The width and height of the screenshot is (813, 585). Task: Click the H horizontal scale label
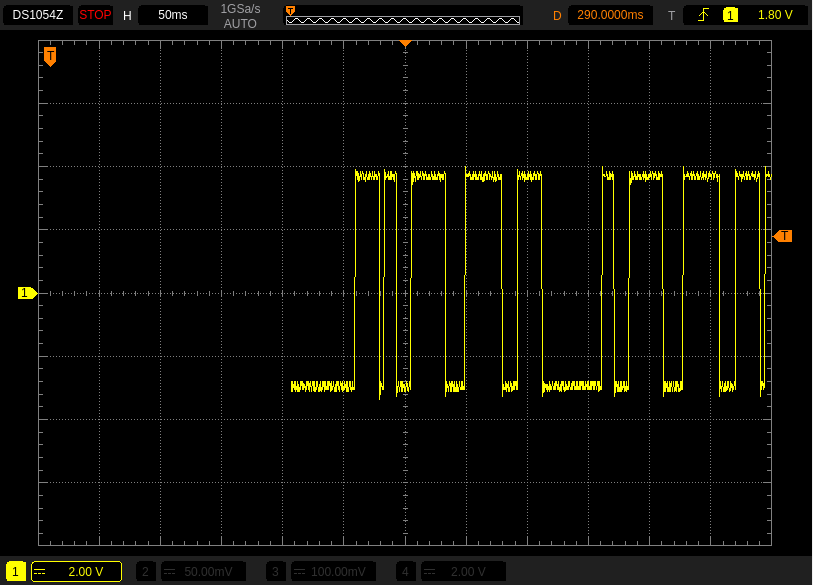click(x=127, y=16)
